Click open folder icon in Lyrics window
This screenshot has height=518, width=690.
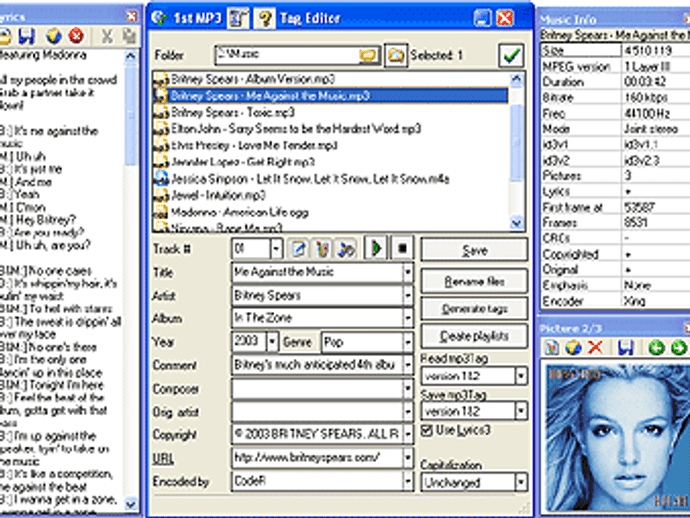point(5,36)
